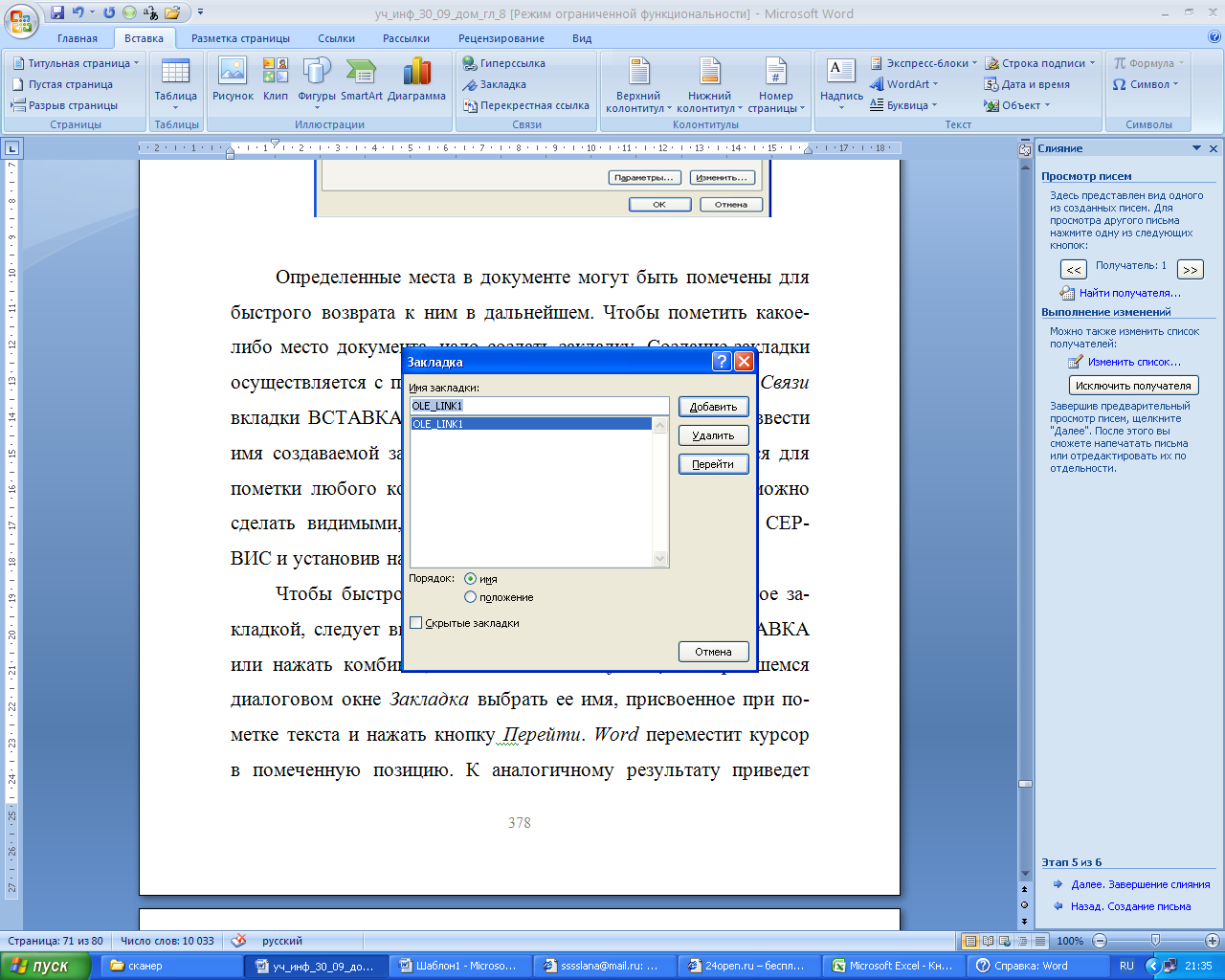Screen dimensions: 1225x980
Task: Open the Нижний колонтитул footer menu
Action: click(709, 84)
